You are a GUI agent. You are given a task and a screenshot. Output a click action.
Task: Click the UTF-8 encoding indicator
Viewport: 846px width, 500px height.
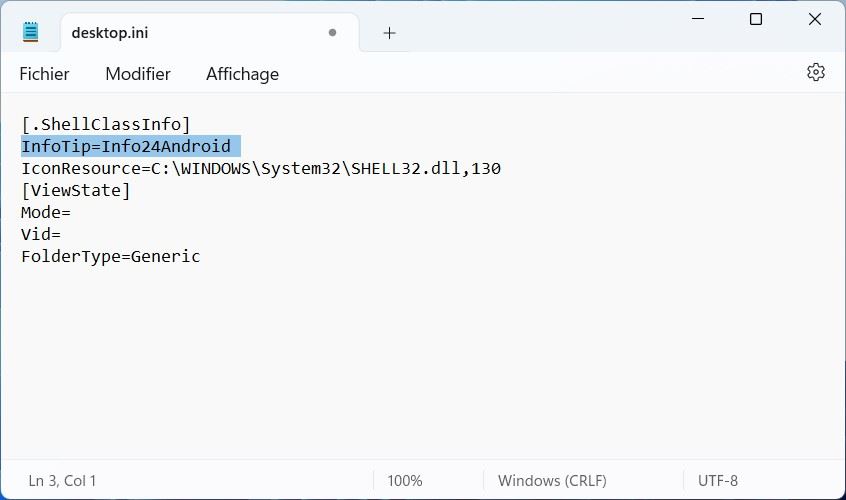click(x=718, y=481)
